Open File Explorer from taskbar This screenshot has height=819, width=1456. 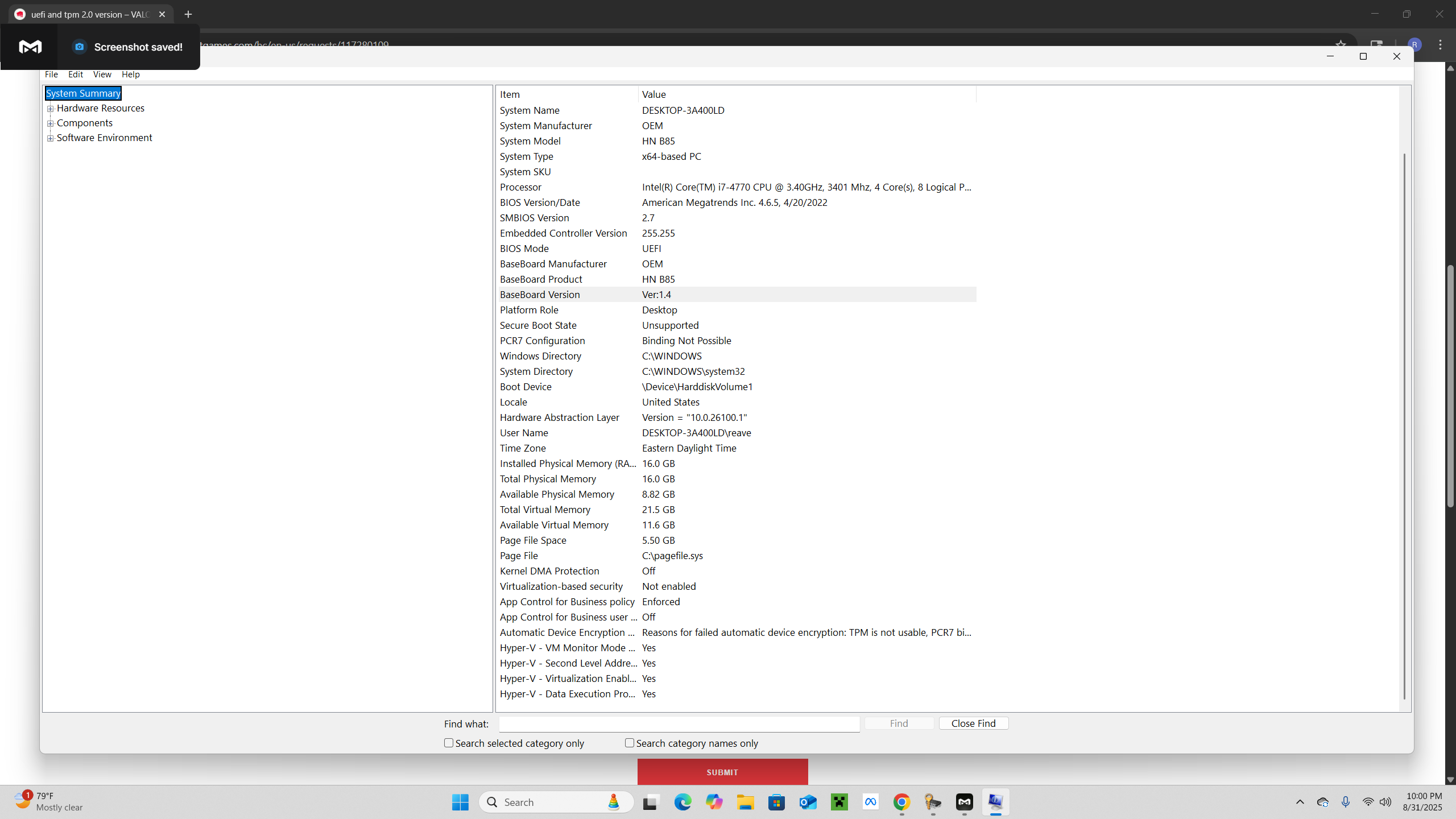pyautogui.click(x=745, y=802)
